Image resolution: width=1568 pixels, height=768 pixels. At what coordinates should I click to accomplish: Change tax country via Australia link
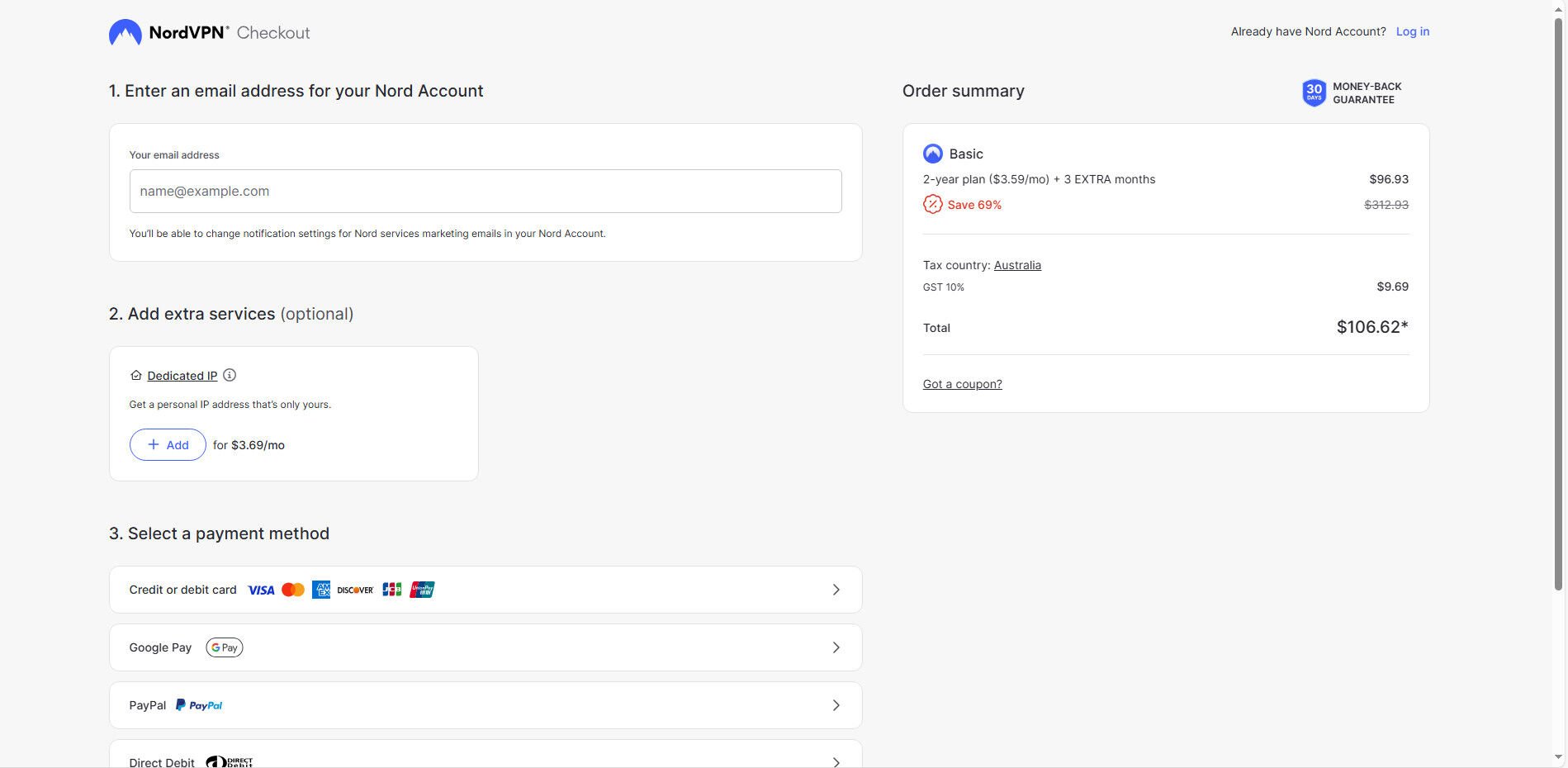pyautogui.click(x=1017, y=265)
